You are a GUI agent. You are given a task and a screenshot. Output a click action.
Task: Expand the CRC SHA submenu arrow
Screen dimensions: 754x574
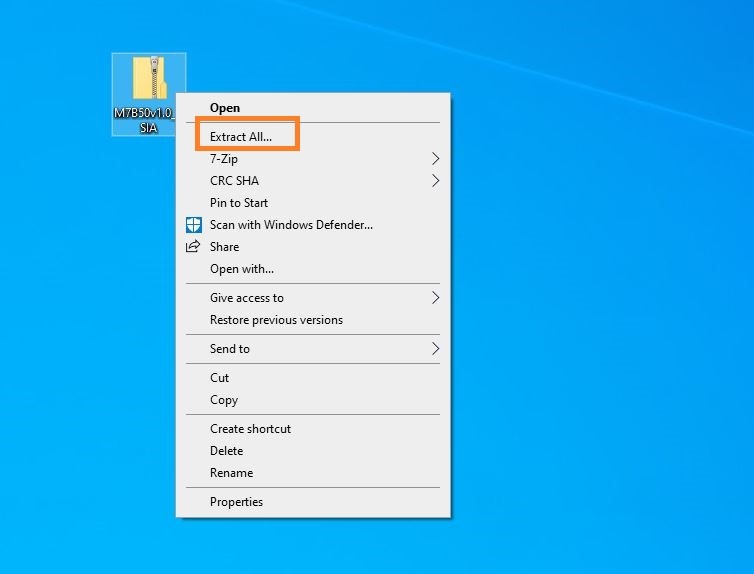(x=435, y=181)
